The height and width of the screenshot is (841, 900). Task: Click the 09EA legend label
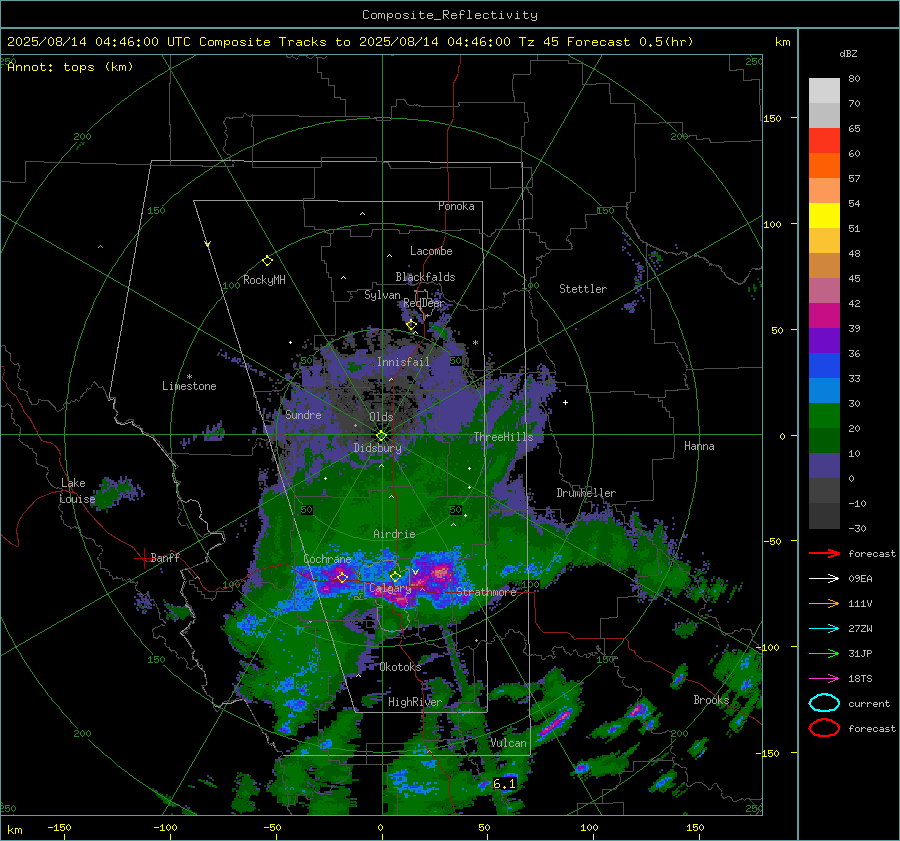(860, 579)
